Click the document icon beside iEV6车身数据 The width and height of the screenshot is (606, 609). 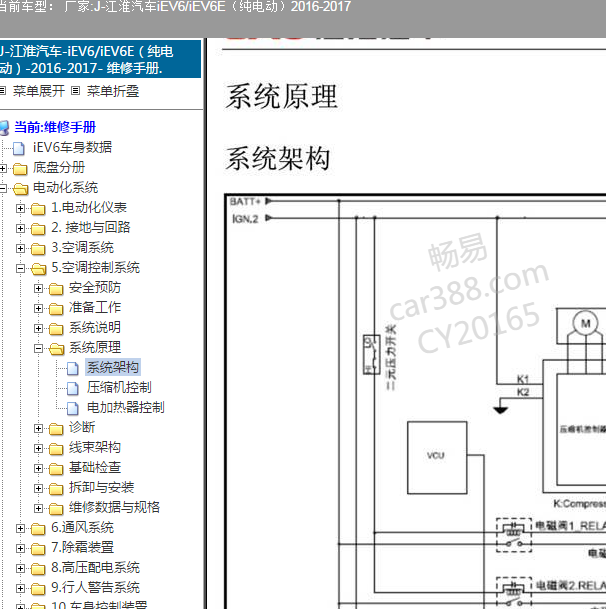[19, 148]
